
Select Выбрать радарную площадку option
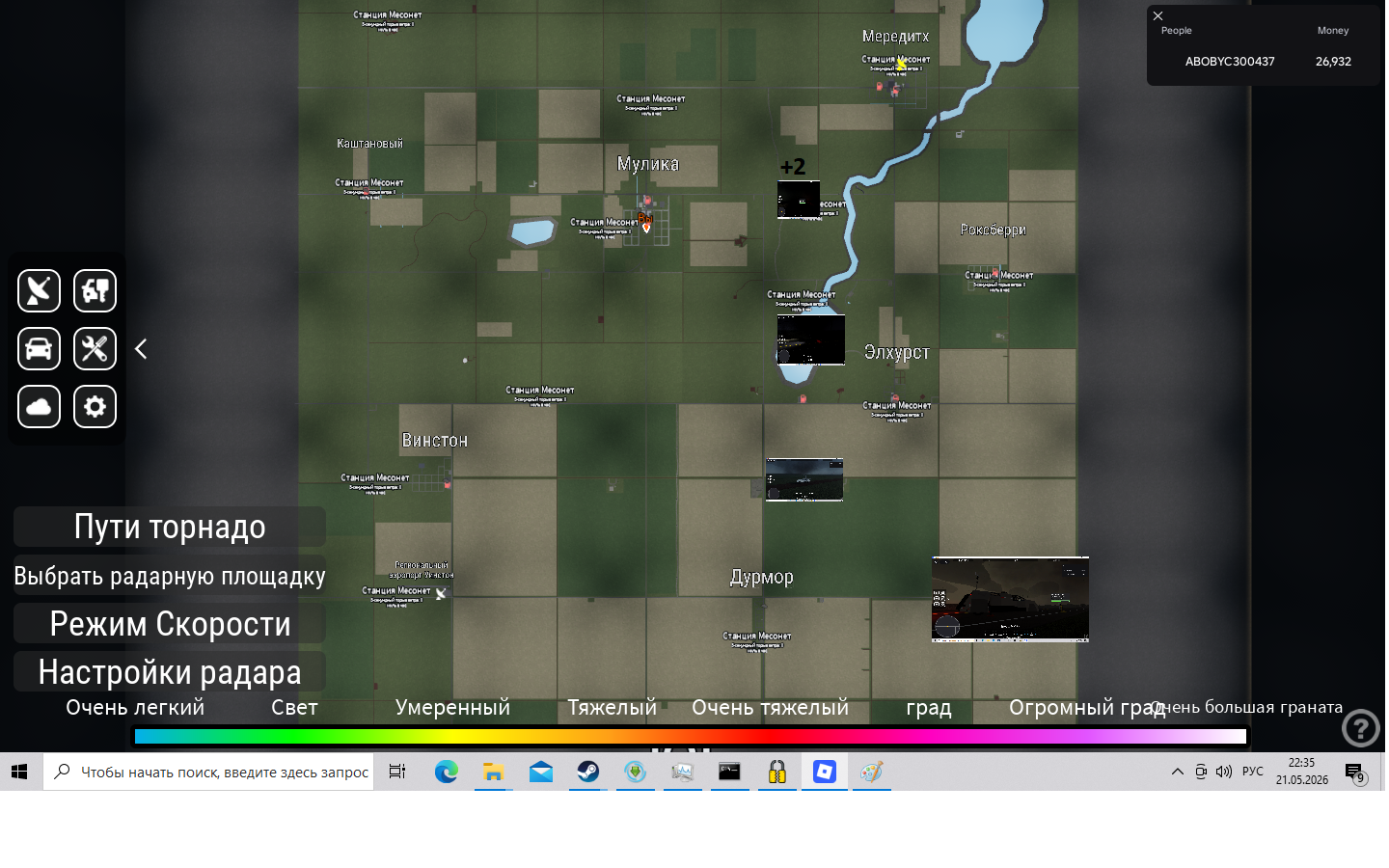170,576
